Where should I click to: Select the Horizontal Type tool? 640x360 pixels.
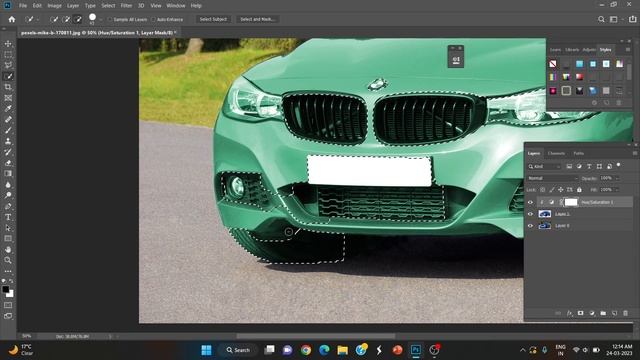click(x=8, y=217)
